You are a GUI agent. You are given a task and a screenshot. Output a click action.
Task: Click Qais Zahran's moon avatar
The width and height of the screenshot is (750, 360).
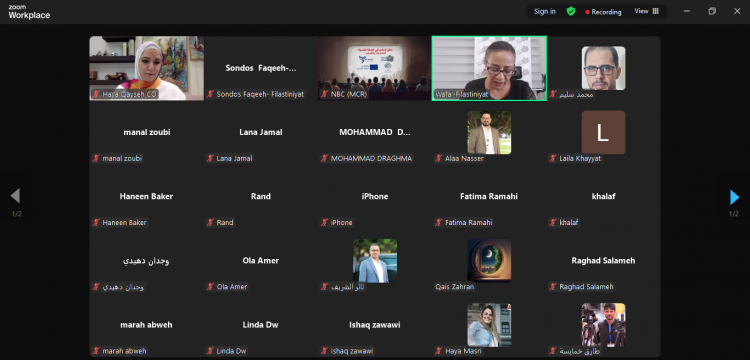pyautogui.click(x=489, y=261)
